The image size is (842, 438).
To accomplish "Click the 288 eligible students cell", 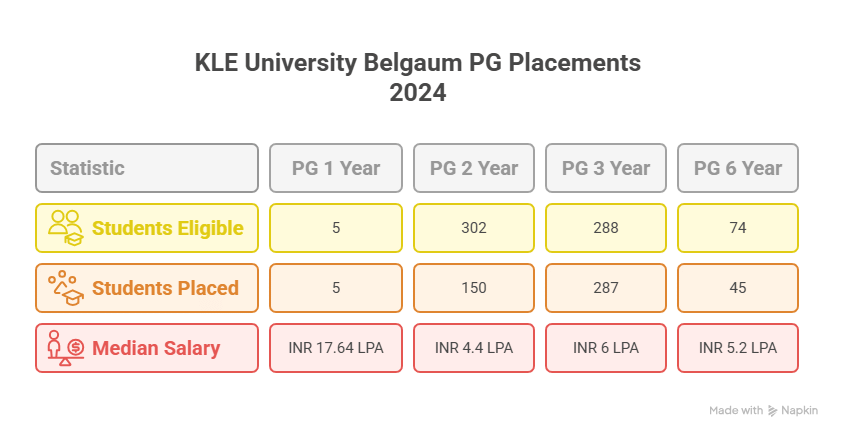I will point(606,228).
